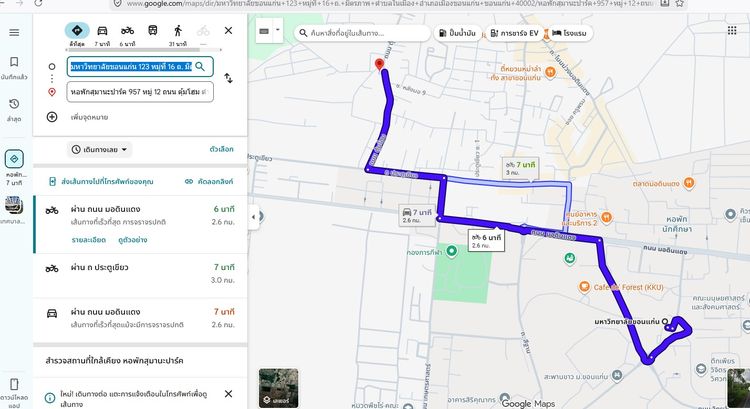Screen dimensions: 750x409
Task: Switch to walking travel mode
Action: tap(178, 31)
